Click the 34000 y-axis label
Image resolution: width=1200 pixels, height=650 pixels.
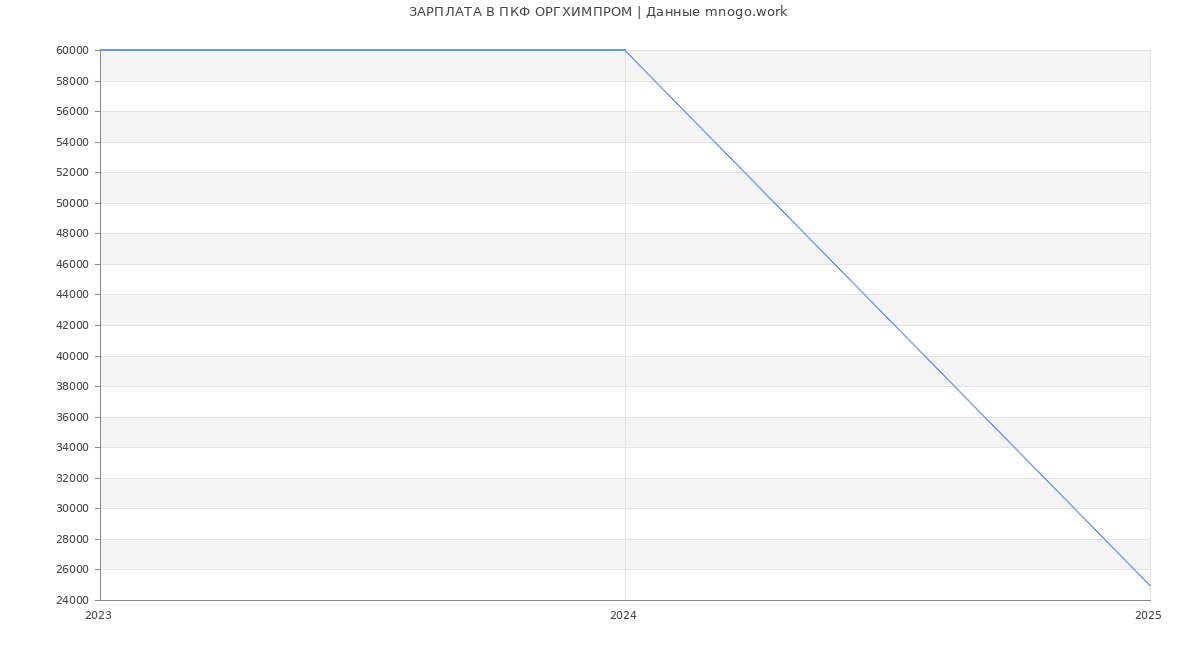click(x=74, y=447)
